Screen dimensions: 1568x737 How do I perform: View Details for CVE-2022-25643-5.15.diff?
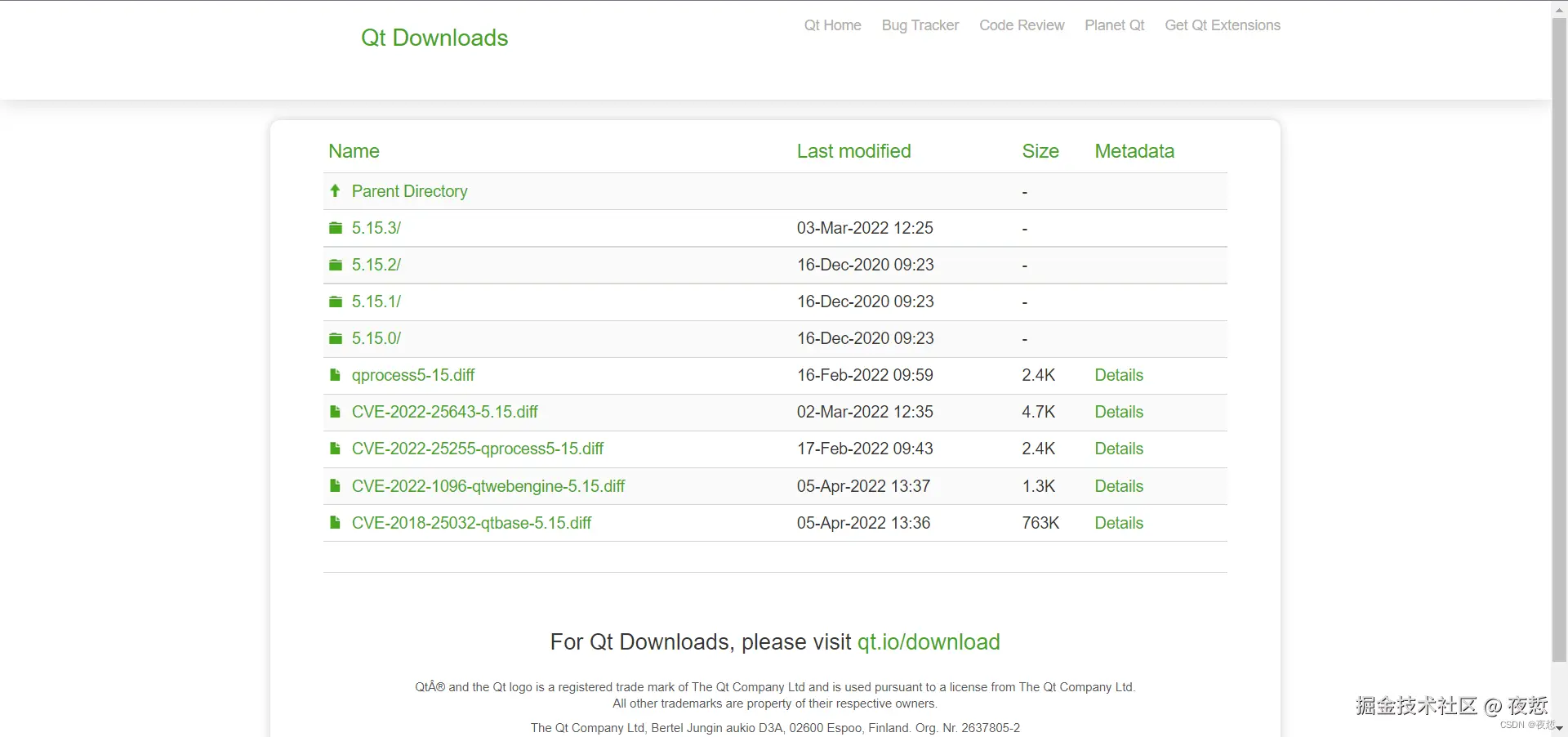tap(1119, 412)
